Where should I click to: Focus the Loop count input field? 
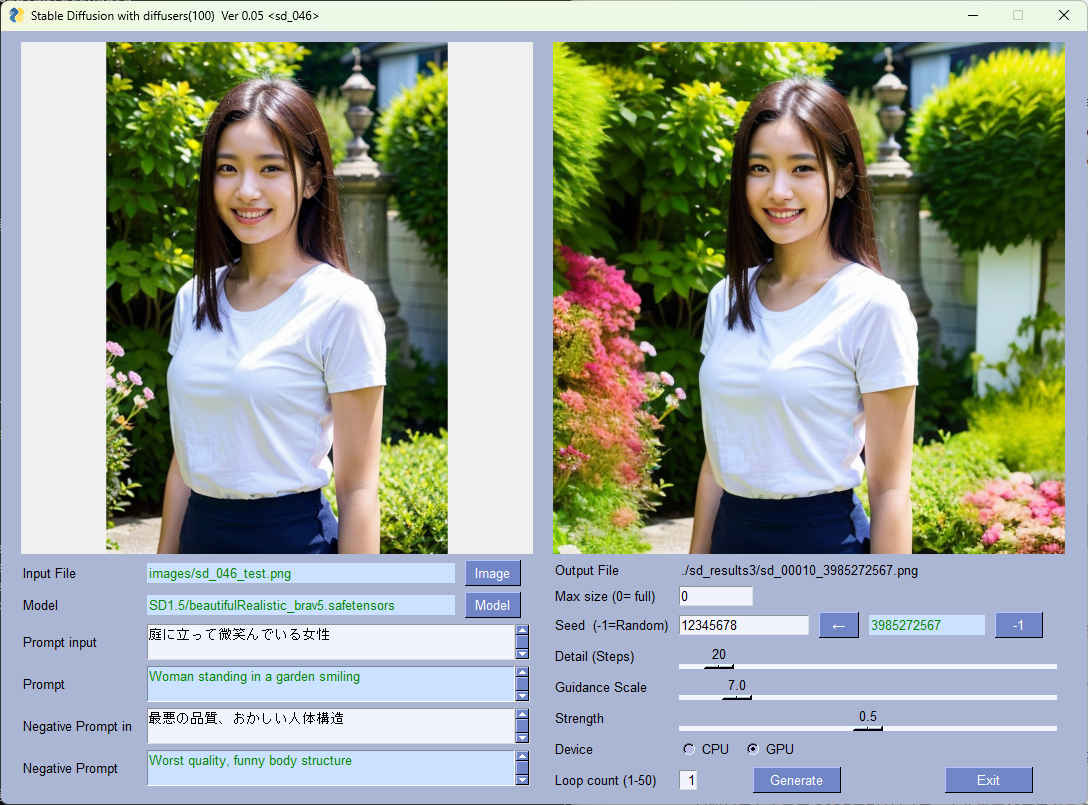click(x=688, y=780)
